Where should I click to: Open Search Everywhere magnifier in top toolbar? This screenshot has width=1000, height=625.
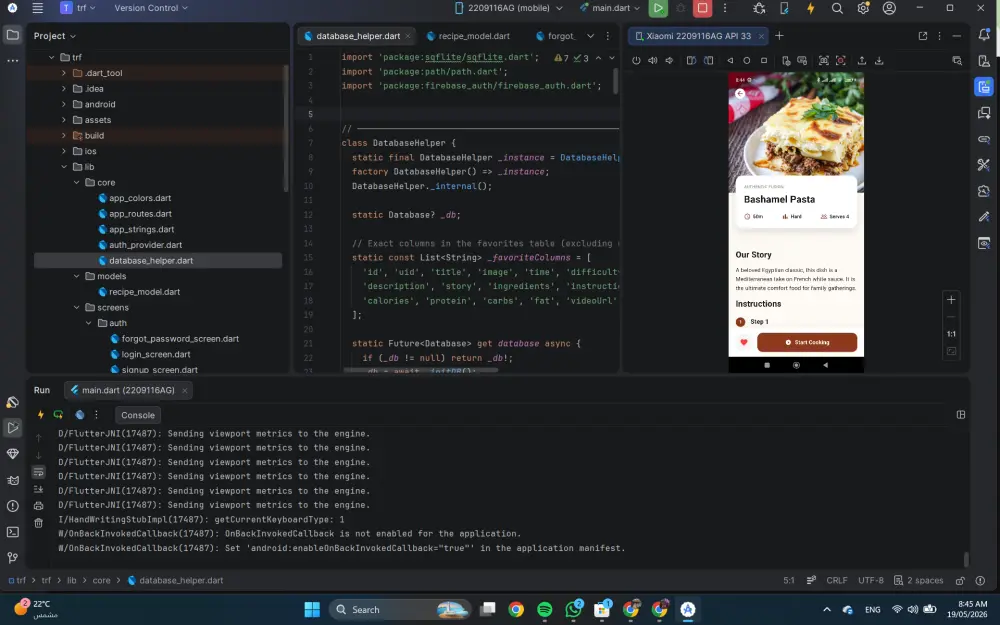837,8
